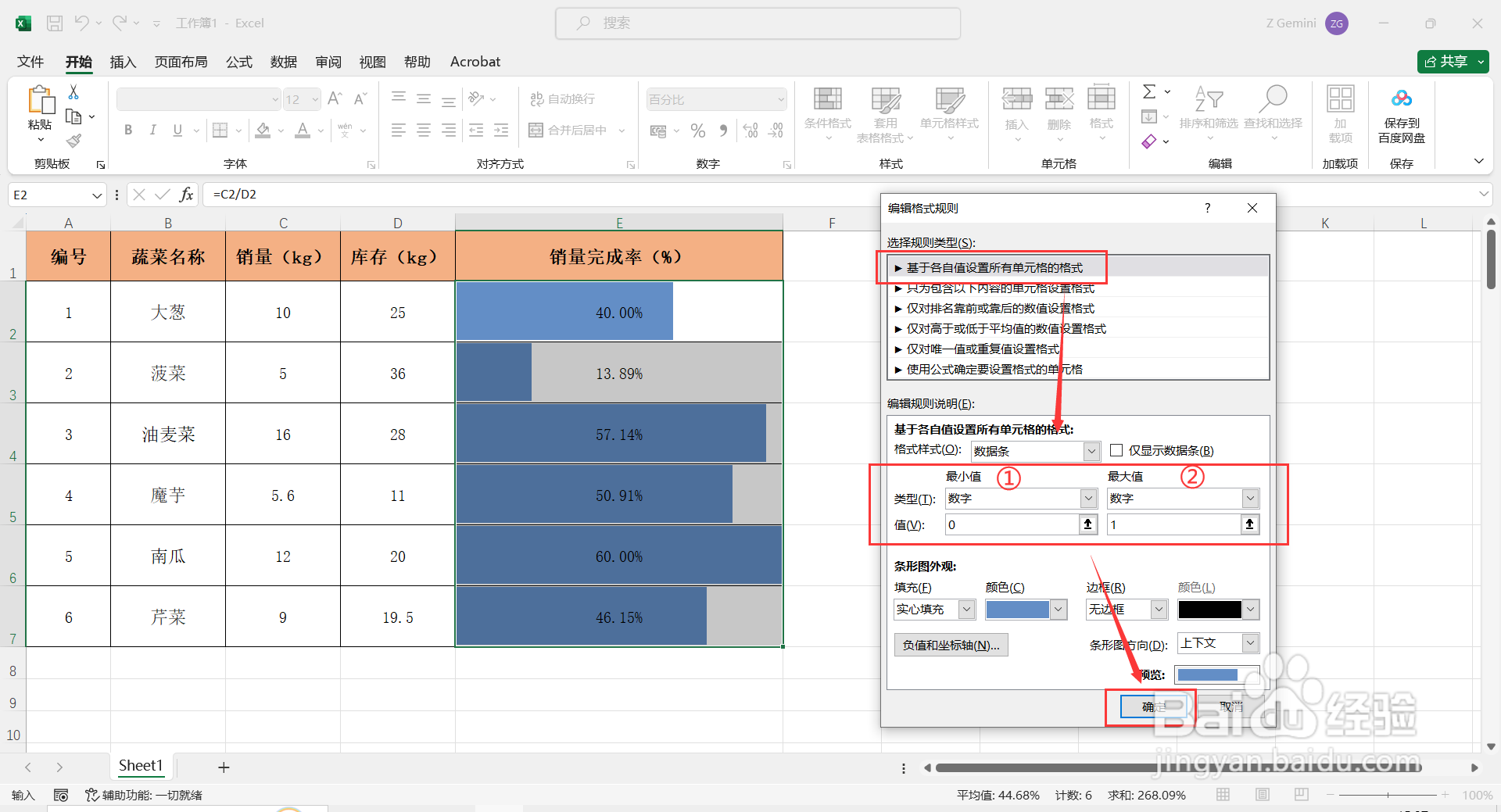1501x812 pixels.
Task: Select the Sheet1 tab
Action: (141, 766)
